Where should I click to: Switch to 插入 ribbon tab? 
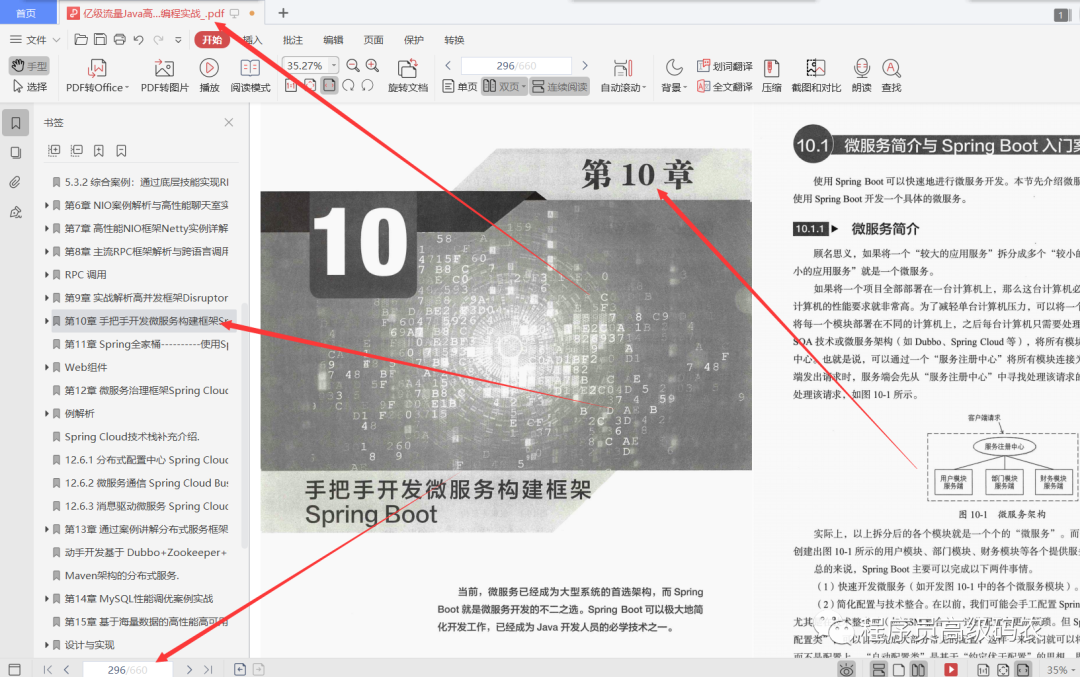click(x=253, y=40)
